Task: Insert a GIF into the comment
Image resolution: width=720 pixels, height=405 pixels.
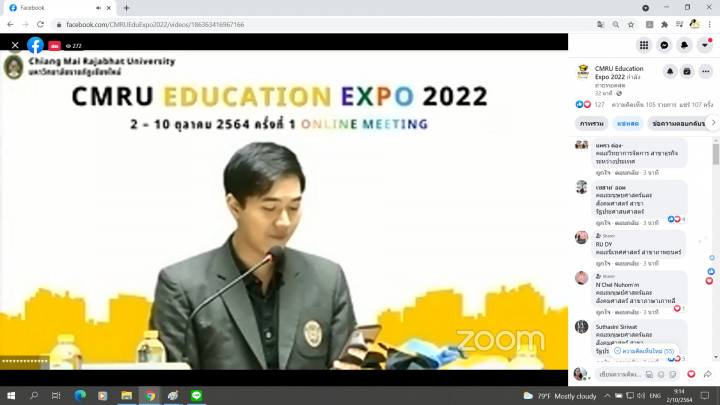Action: click(649, 375)
